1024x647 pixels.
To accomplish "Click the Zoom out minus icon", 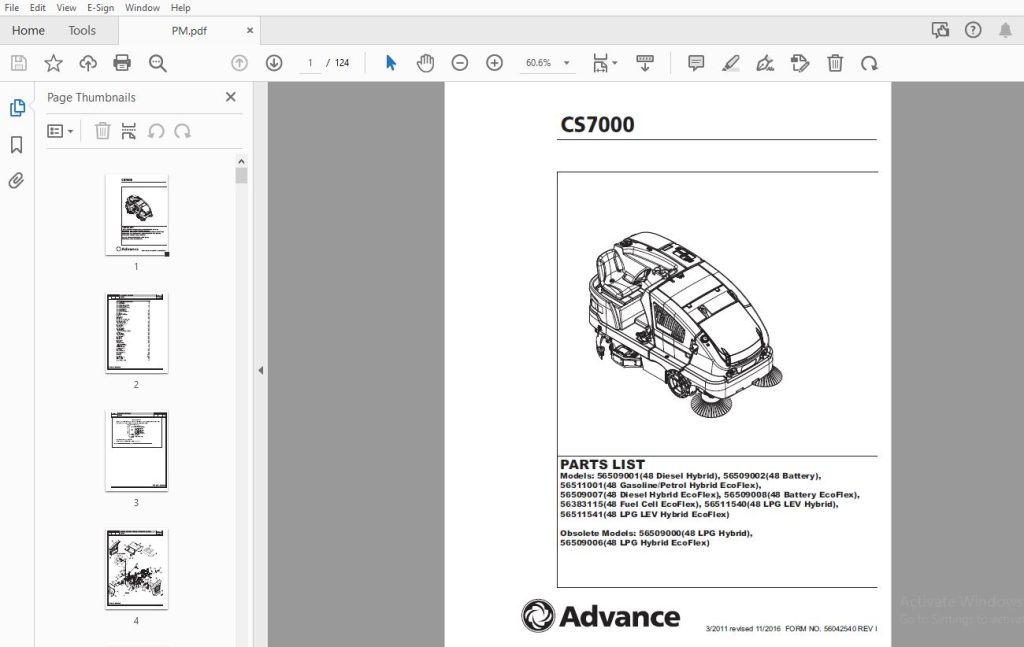I will pyautogui.click(x=460, y=63).
